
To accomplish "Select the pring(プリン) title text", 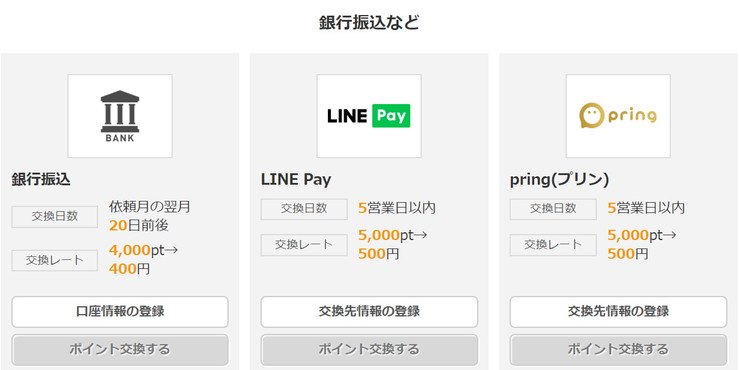I will tap(559, 180).
